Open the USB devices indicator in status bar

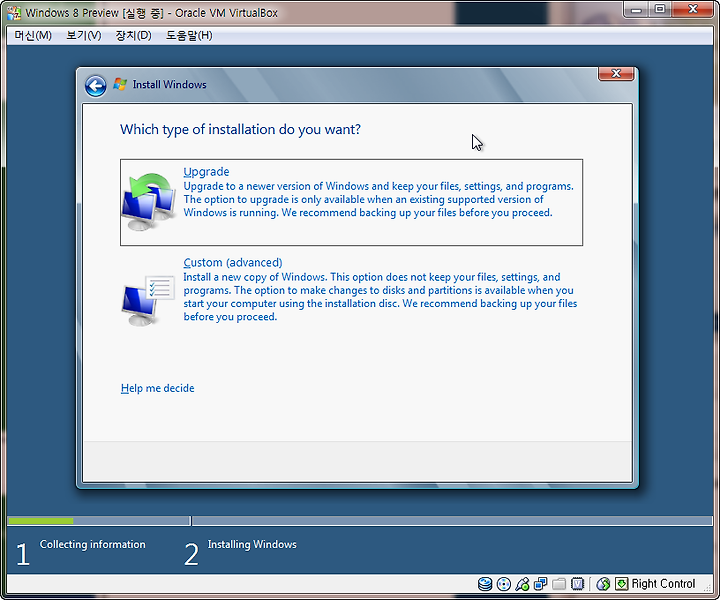click(522, 584)
